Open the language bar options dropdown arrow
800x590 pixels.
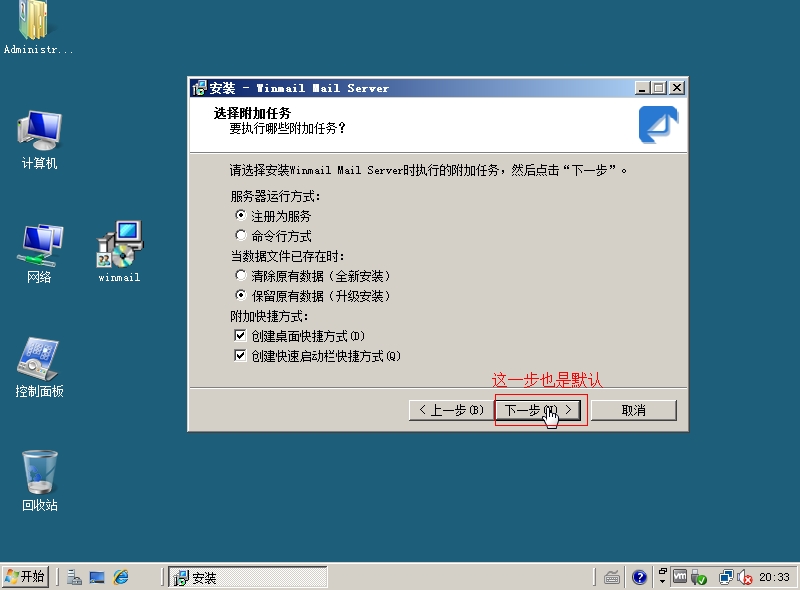[x=662, y=582]
